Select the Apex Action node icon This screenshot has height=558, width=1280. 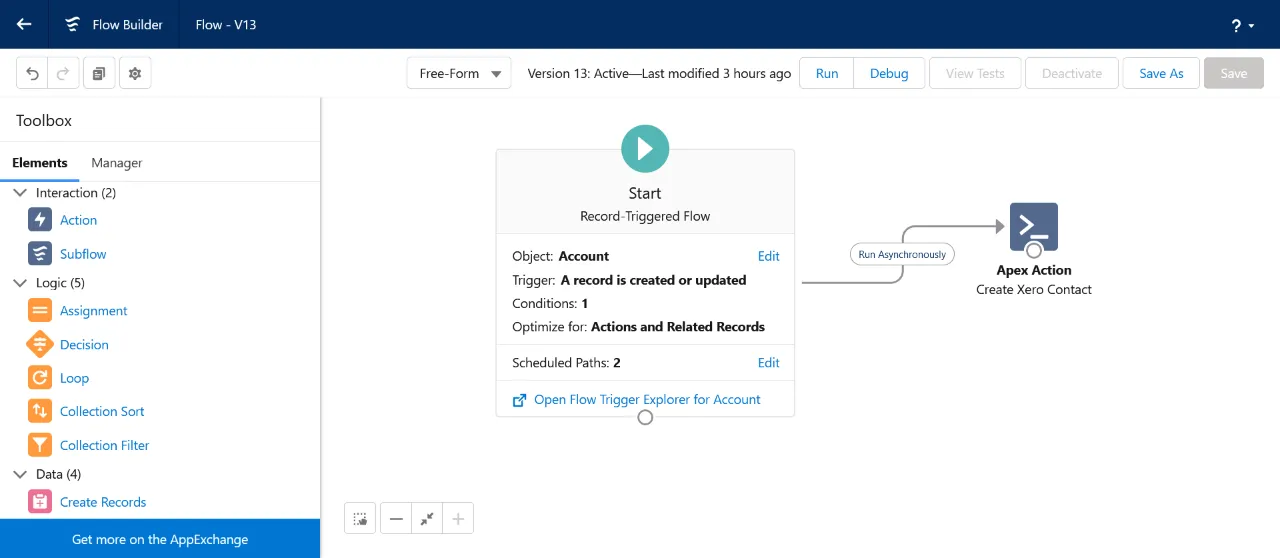tap(1034, 227)
